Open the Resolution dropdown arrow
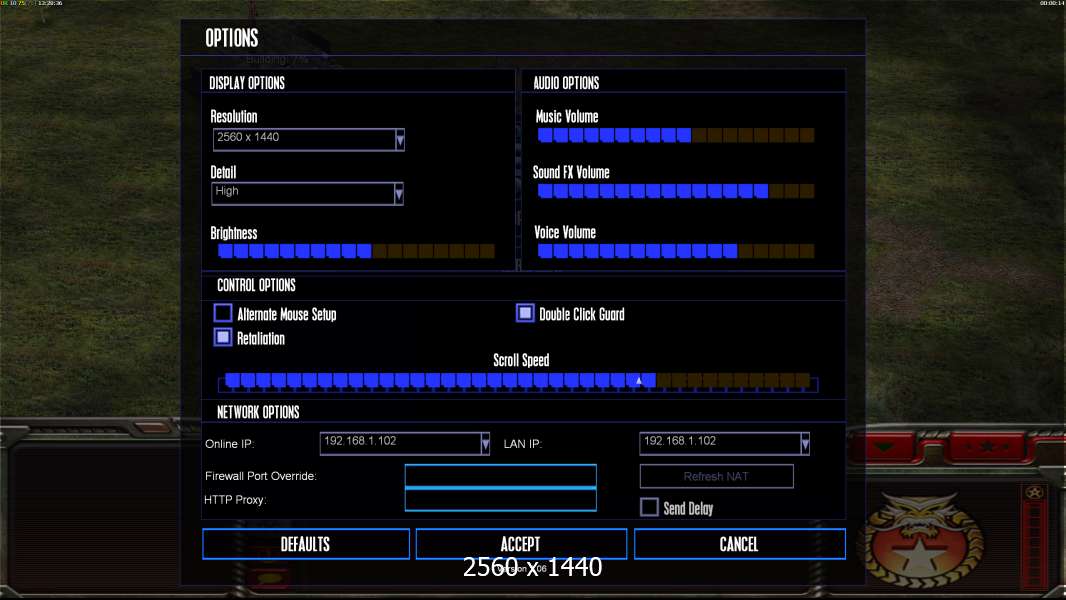 click(x=400, y=140)
